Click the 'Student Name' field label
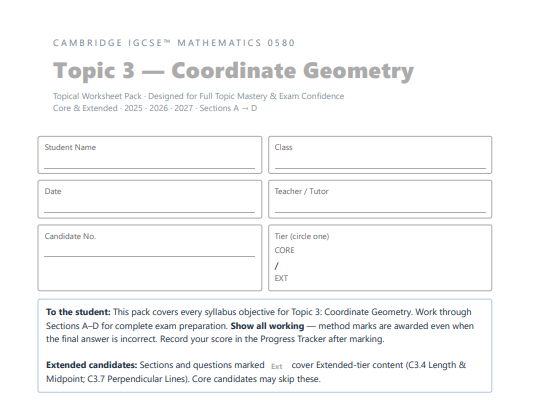Screen dimensions: 534x401 pyautogui.click(x=70, y=148)
